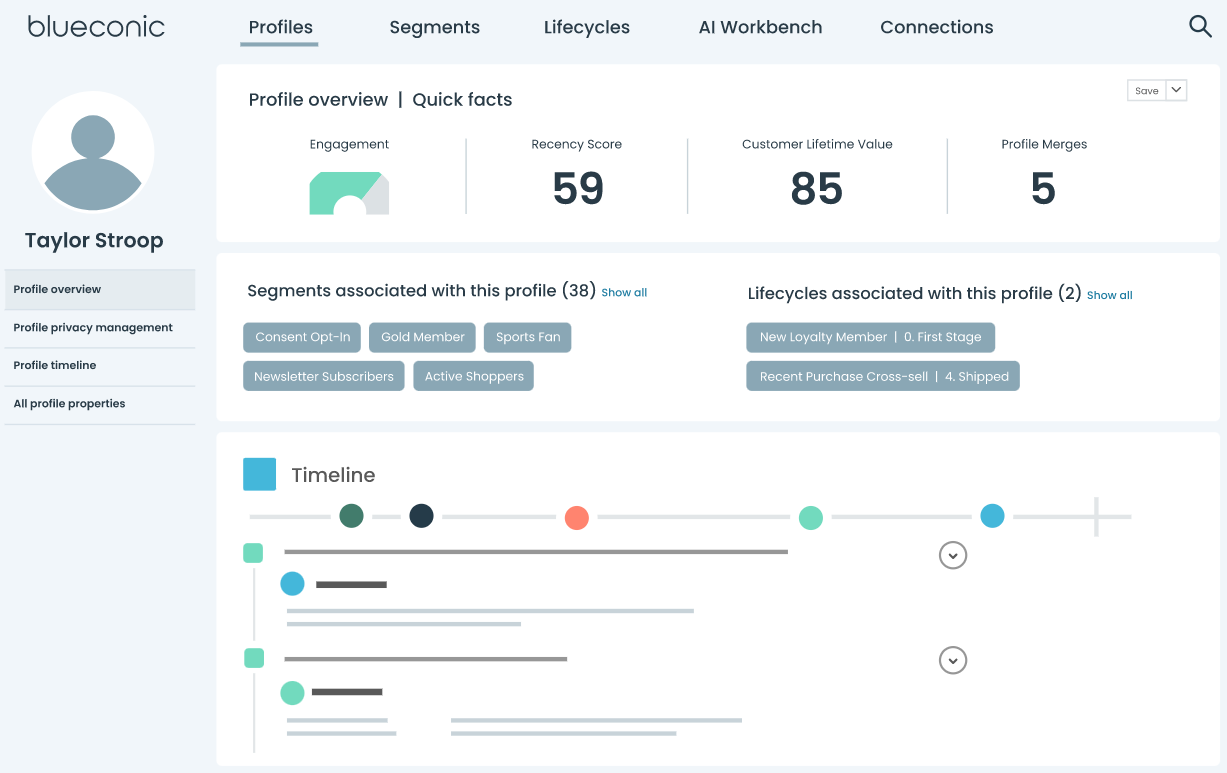Switch to the Segments tab
The width and height of the screenshot is (1227, 773).
(x=434, y=28)
